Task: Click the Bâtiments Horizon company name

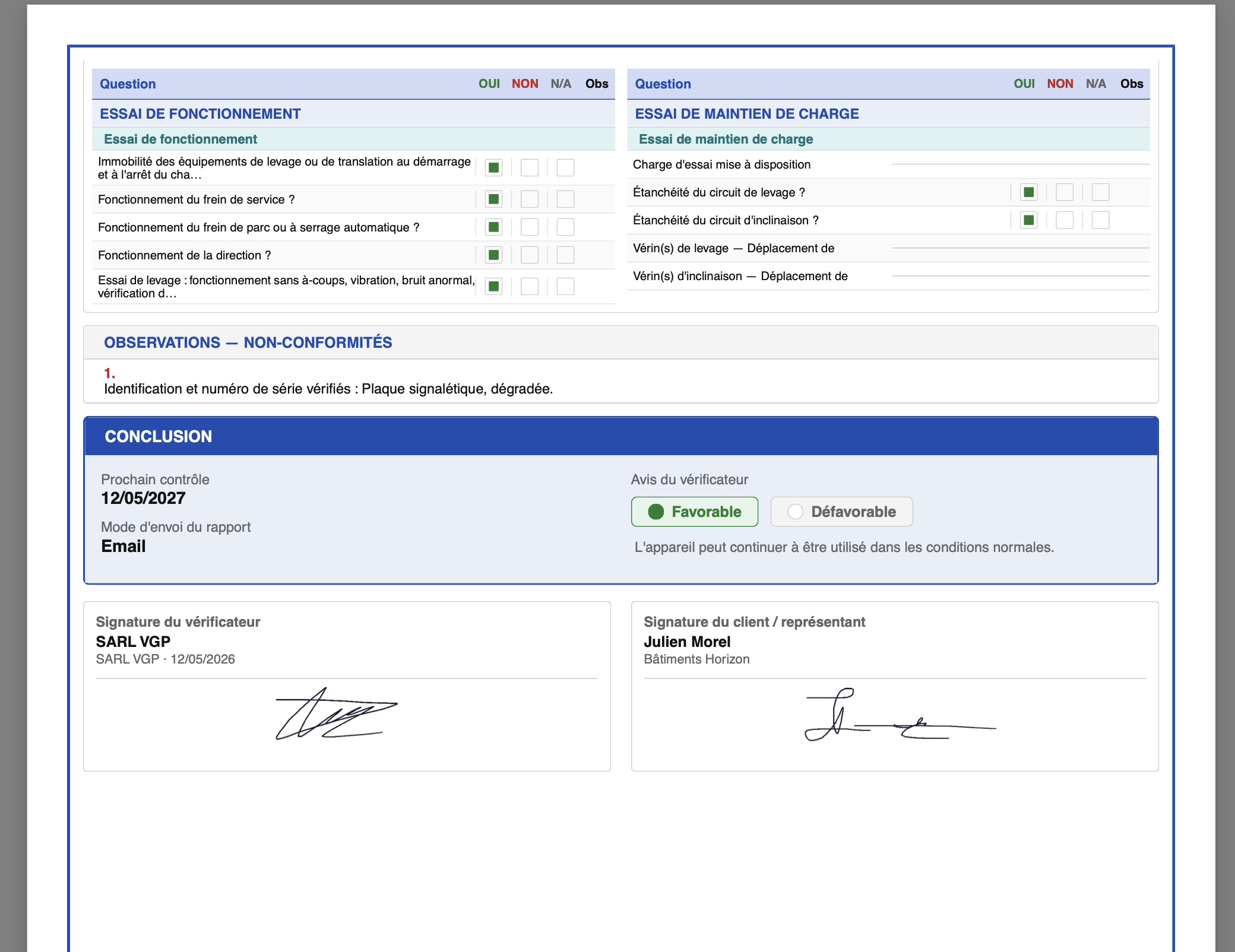Action: pos(696,659)
